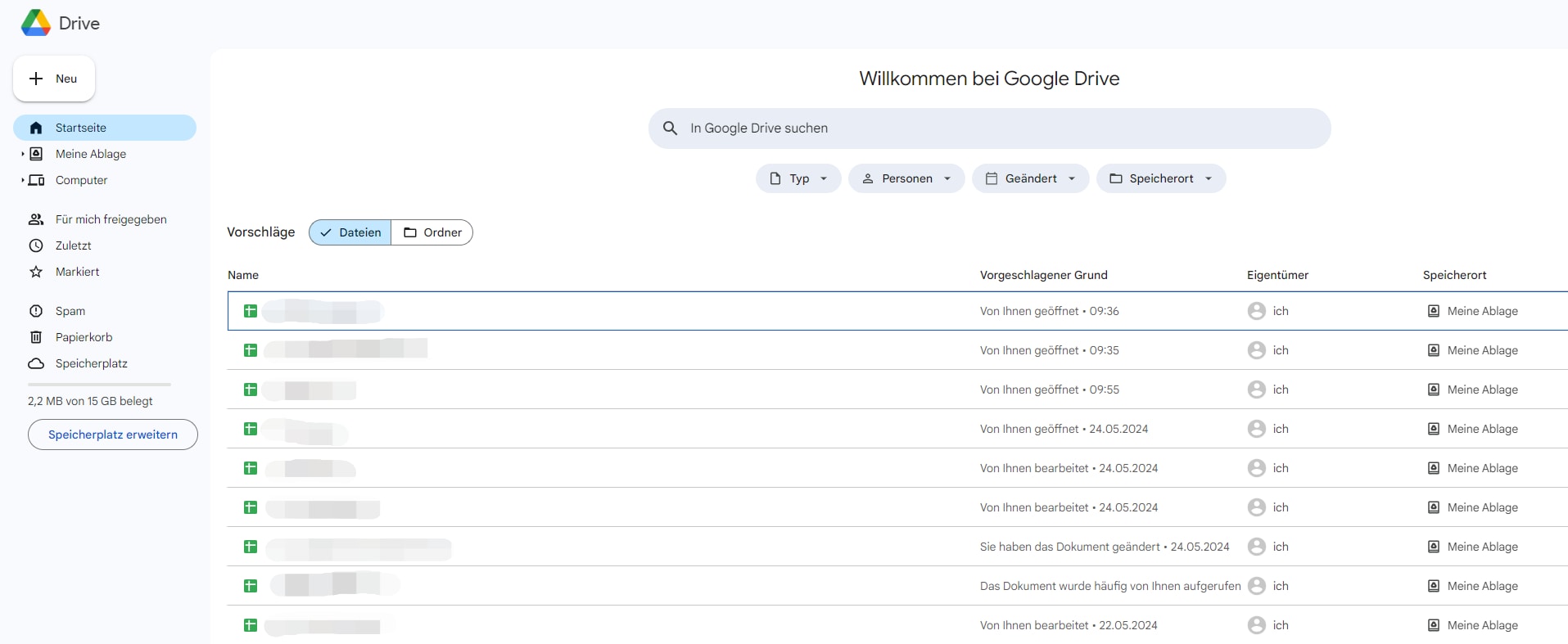Click Sheets icon of file opened 09:35
Image resolution: width=1568 pixels, height=644 pixels.
click(x=251, y=350)
